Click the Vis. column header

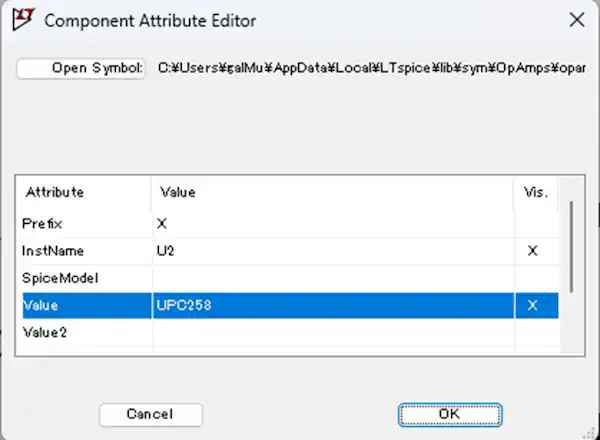point(535,192)
